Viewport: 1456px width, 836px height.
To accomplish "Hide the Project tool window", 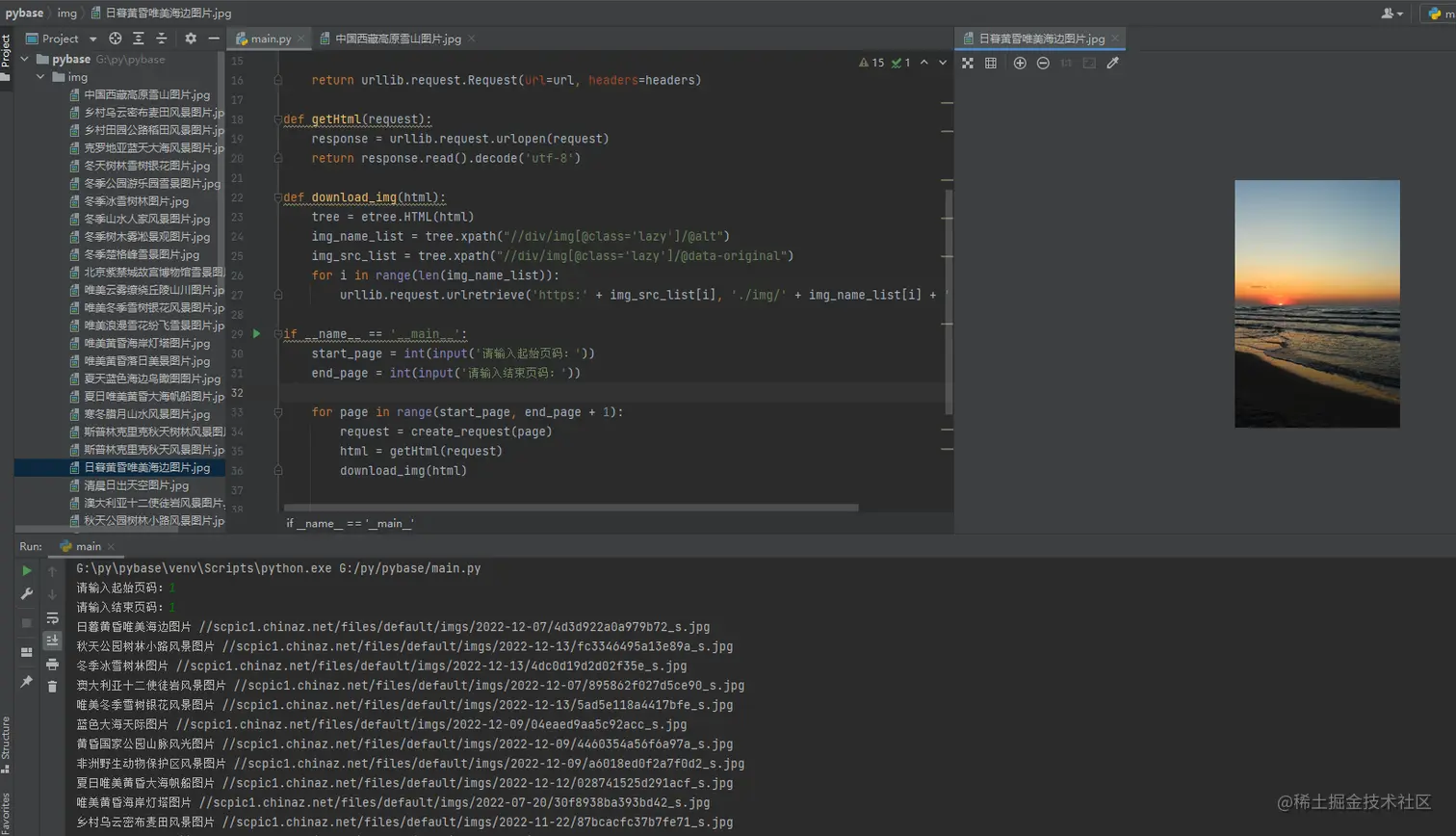I will coord(214,39).
